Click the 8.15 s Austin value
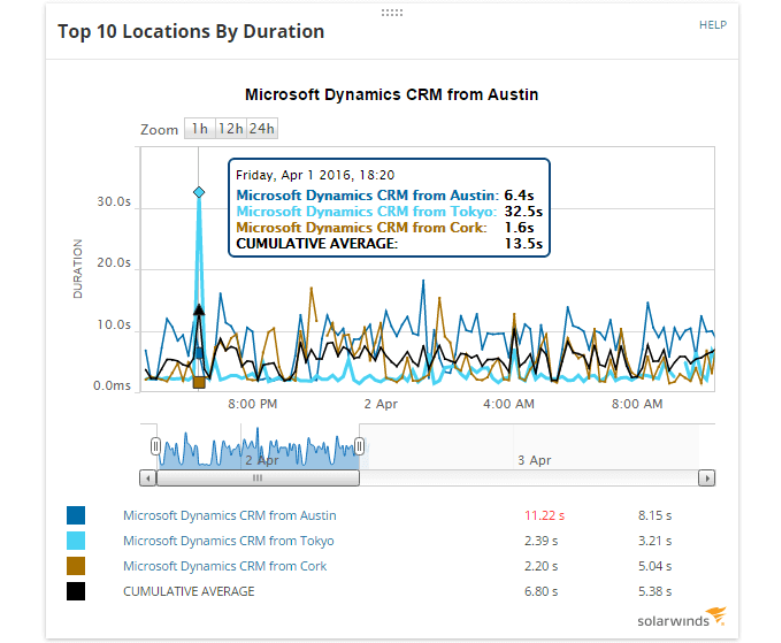Image resolution: width=781 pixels, height=643 pixels. [x=655, y=515]
